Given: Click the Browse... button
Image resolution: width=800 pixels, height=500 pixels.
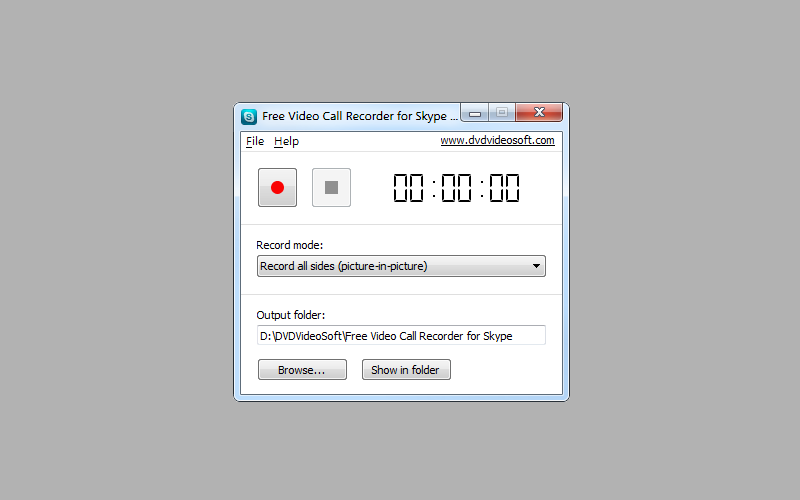Looking at the screenshot, I should coord(302,369).
